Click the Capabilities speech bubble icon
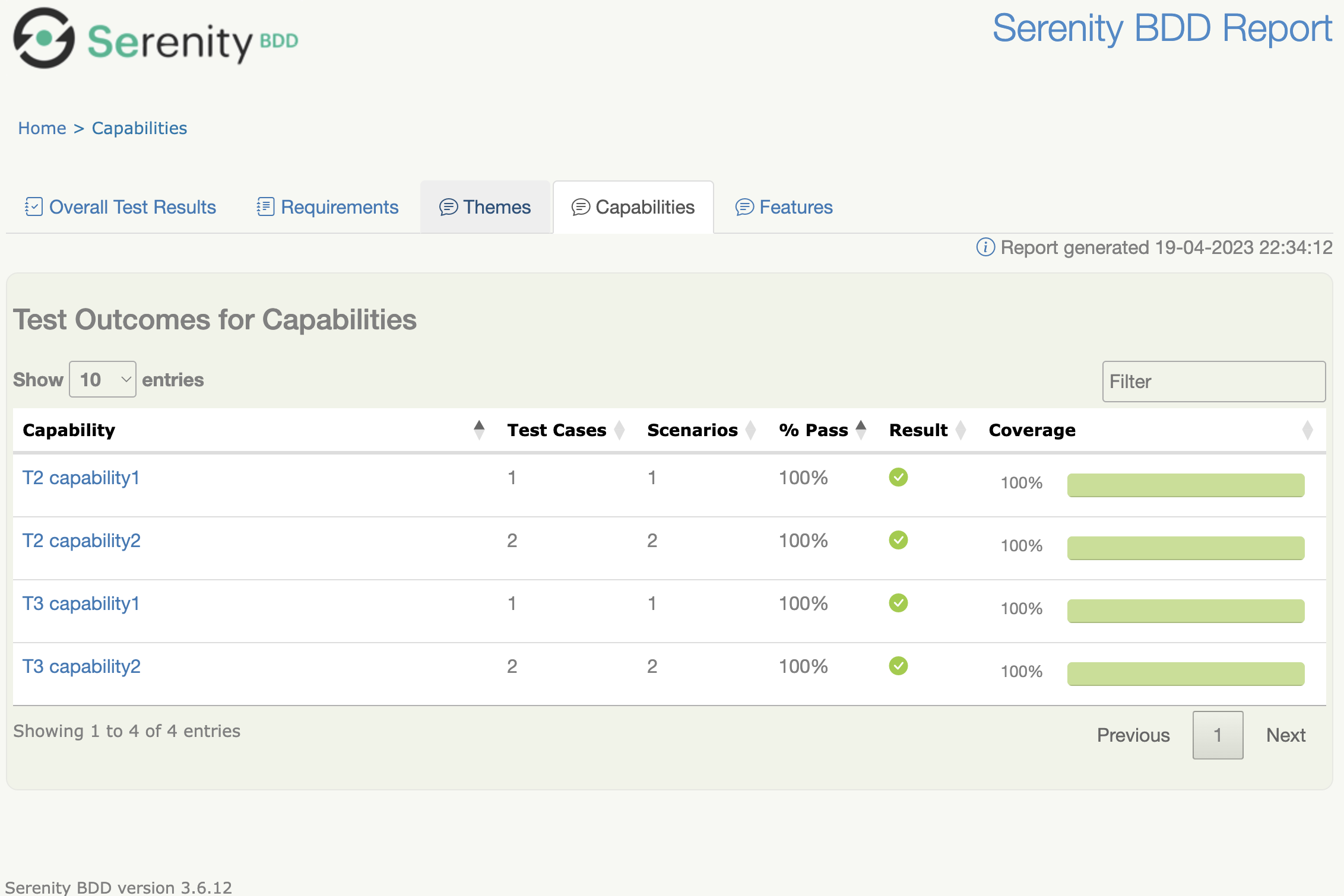The image size is (1344, 896). 581,208
